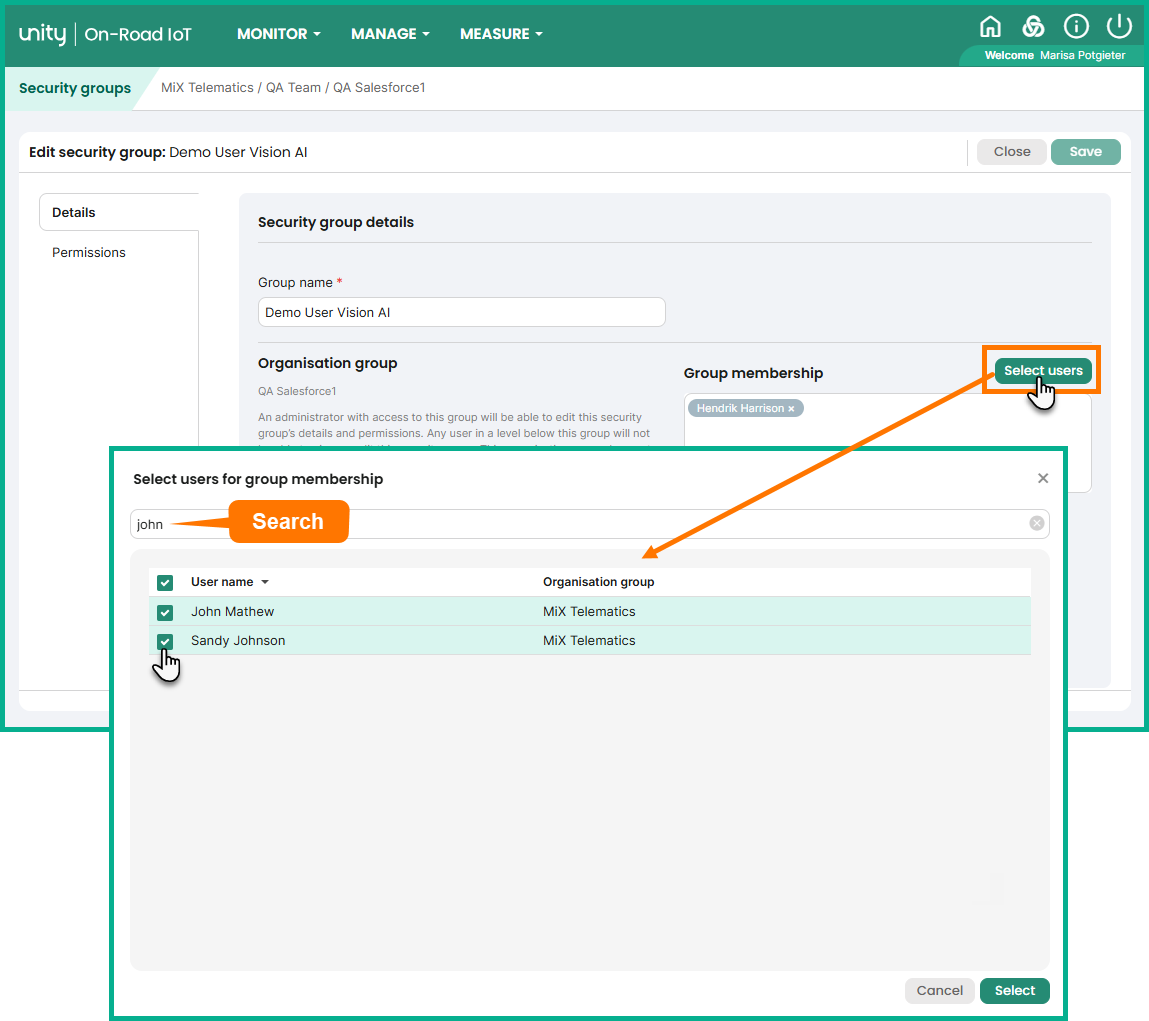Clear search with the x icon

(x=1036, y=523)
